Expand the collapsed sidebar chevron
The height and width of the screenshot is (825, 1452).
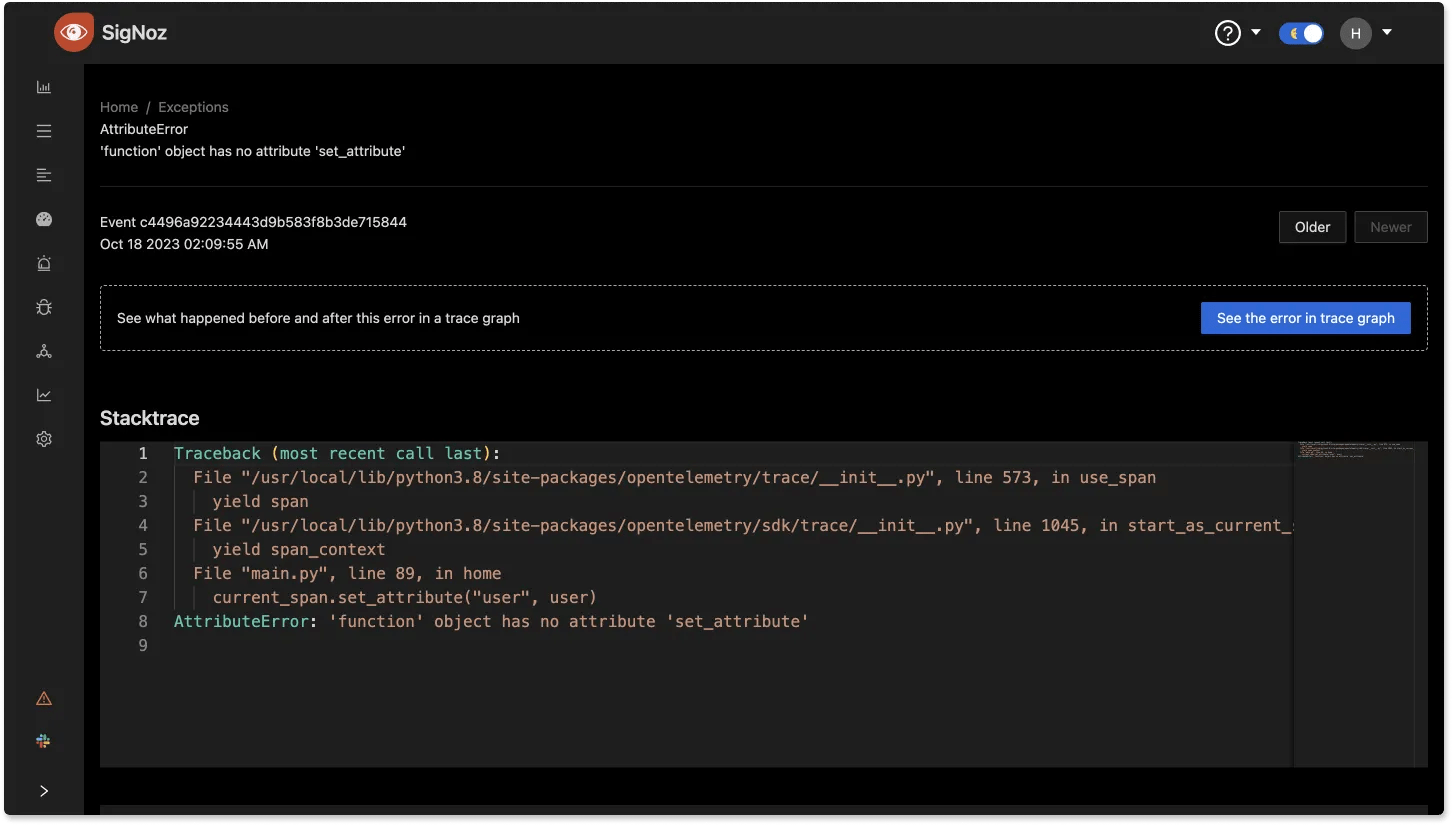coord(43,790)
